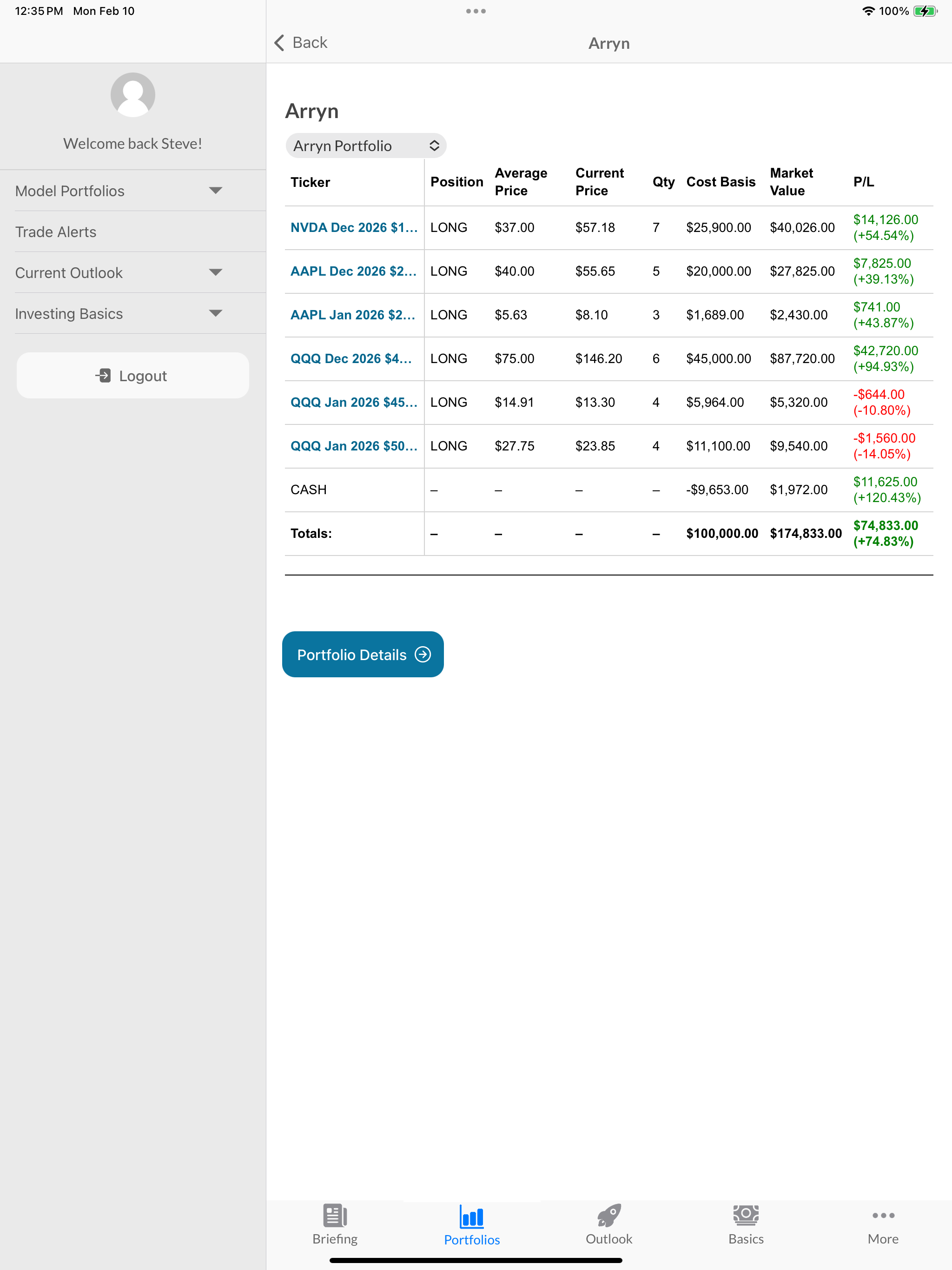The image size is (952, 1270).
Task: Tap the Wi-Fi status icon
Action: [868, 11]
